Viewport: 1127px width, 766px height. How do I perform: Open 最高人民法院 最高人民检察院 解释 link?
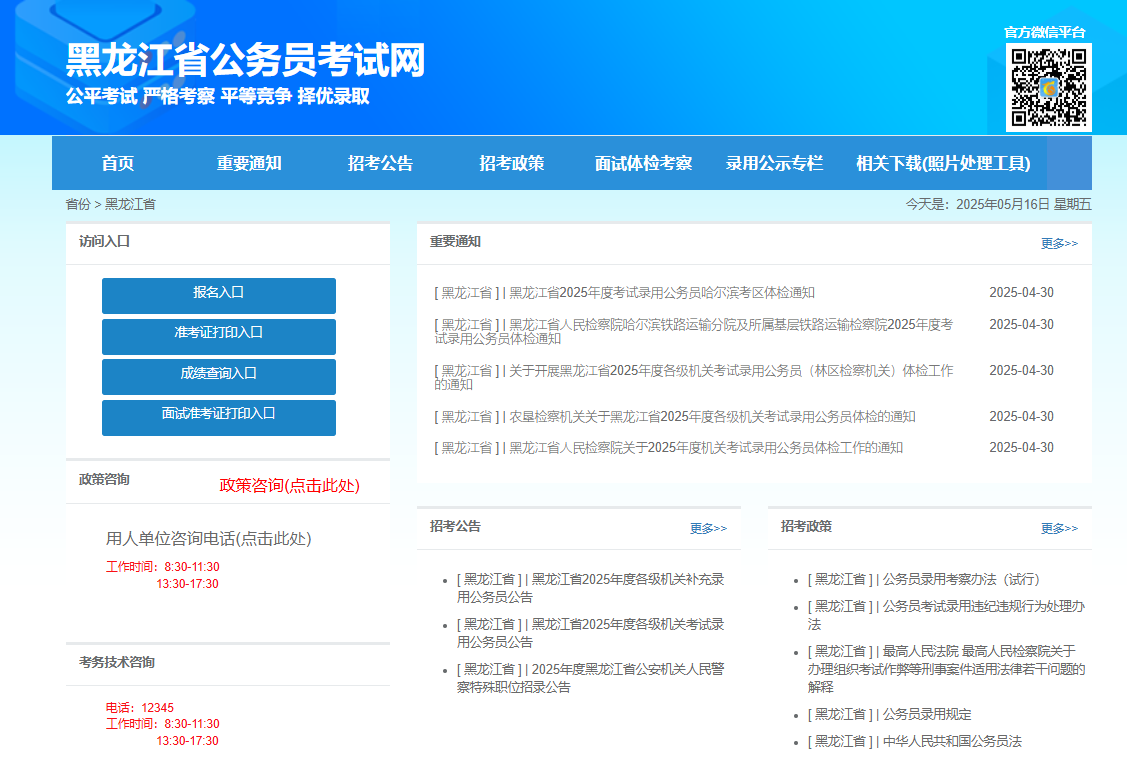[x=947, y=669]
